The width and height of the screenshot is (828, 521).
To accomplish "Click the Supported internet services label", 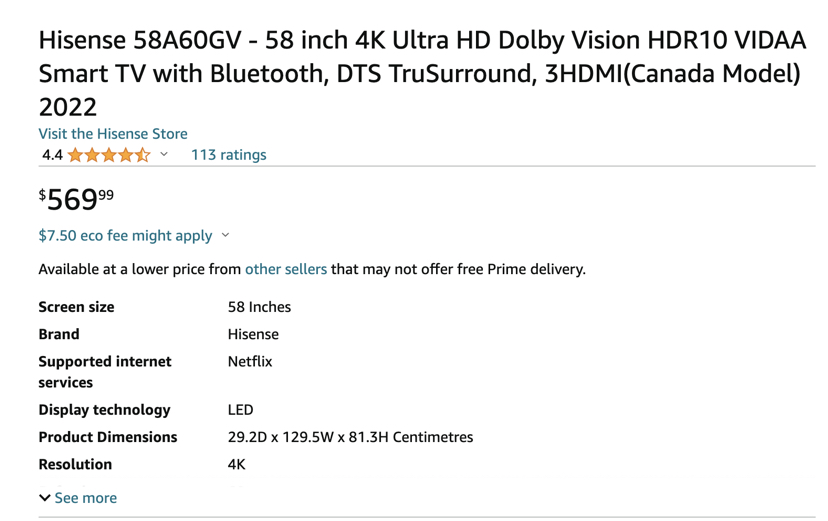I will point(105,372).
